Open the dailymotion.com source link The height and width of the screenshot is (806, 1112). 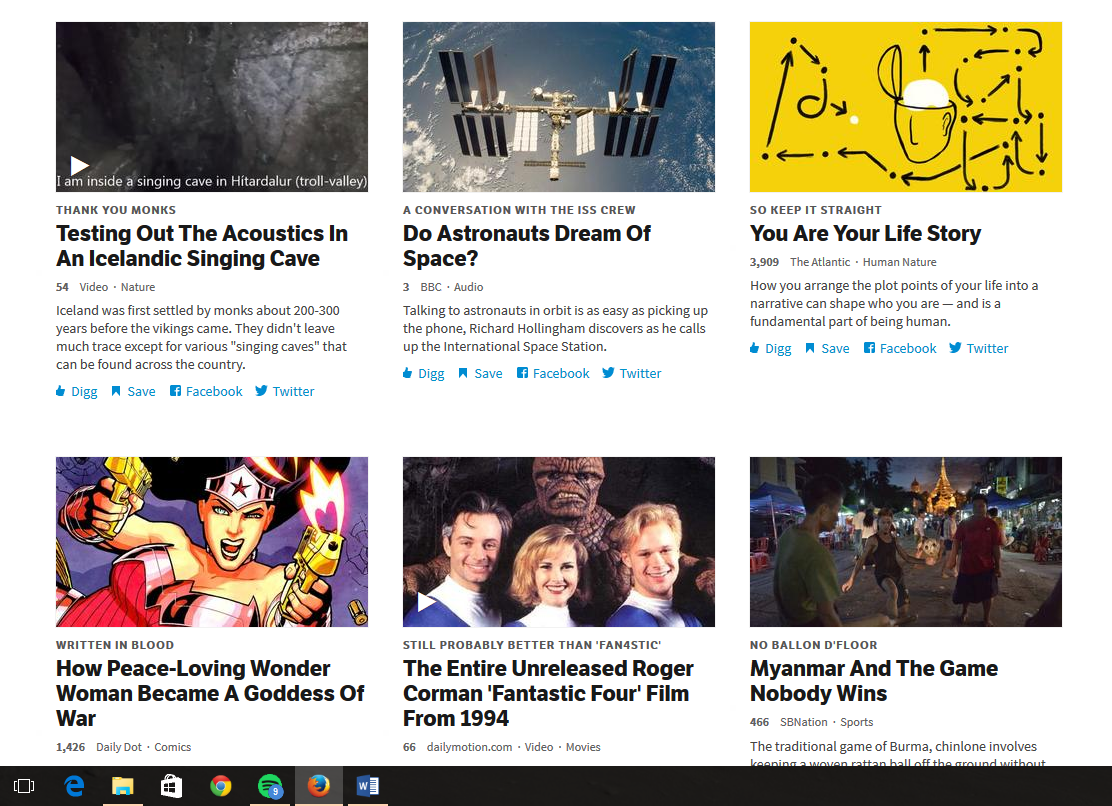point(469,747)
